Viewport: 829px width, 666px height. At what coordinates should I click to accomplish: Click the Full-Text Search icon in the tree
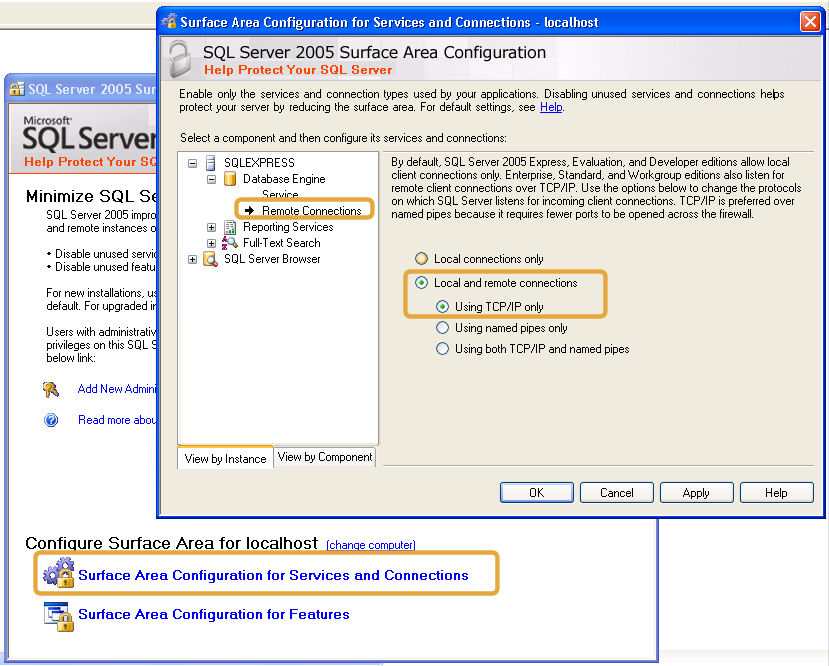(x=229, y=243)
